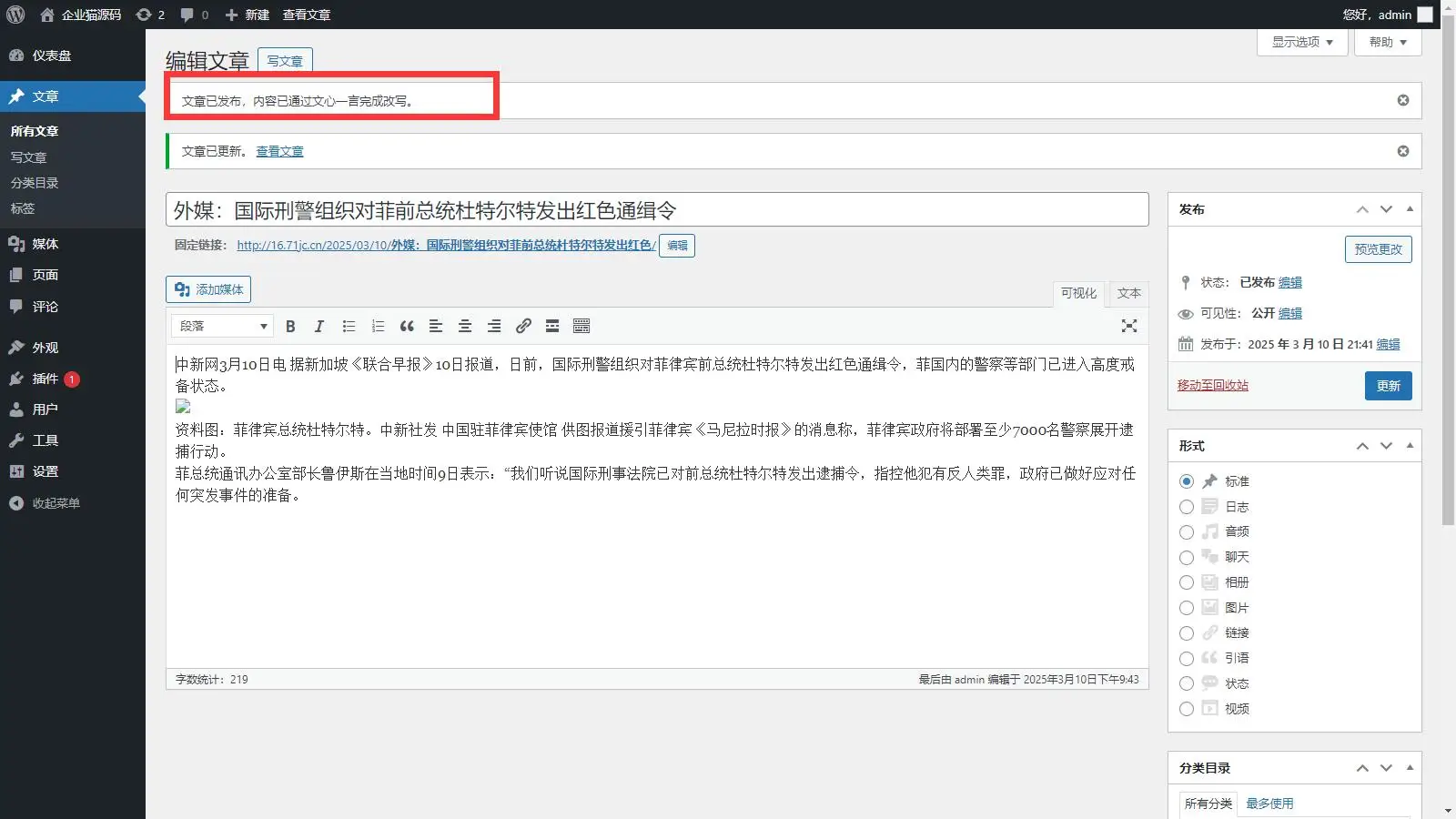This screenshot has width=1456, height=819.
Task: Open the 帮助 help dropdown
Action: [1387, 42]
